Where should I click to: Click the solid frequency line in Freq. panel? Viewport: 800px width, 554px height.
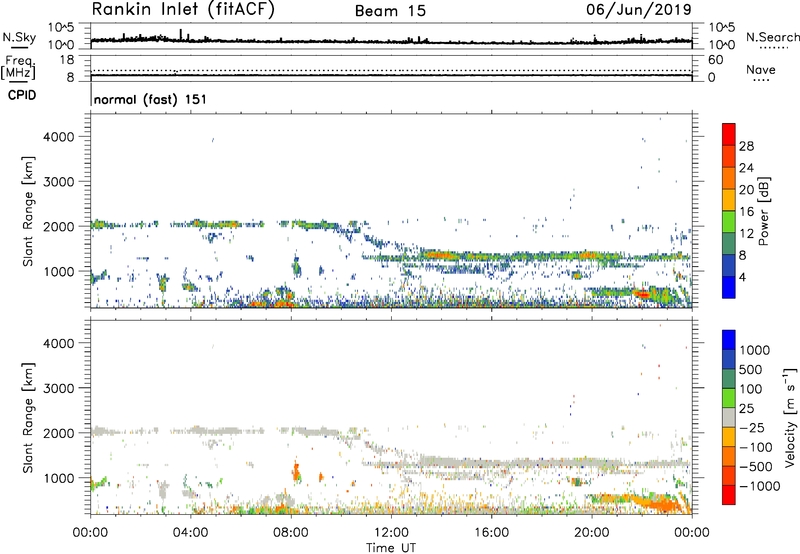click(391, 75)
